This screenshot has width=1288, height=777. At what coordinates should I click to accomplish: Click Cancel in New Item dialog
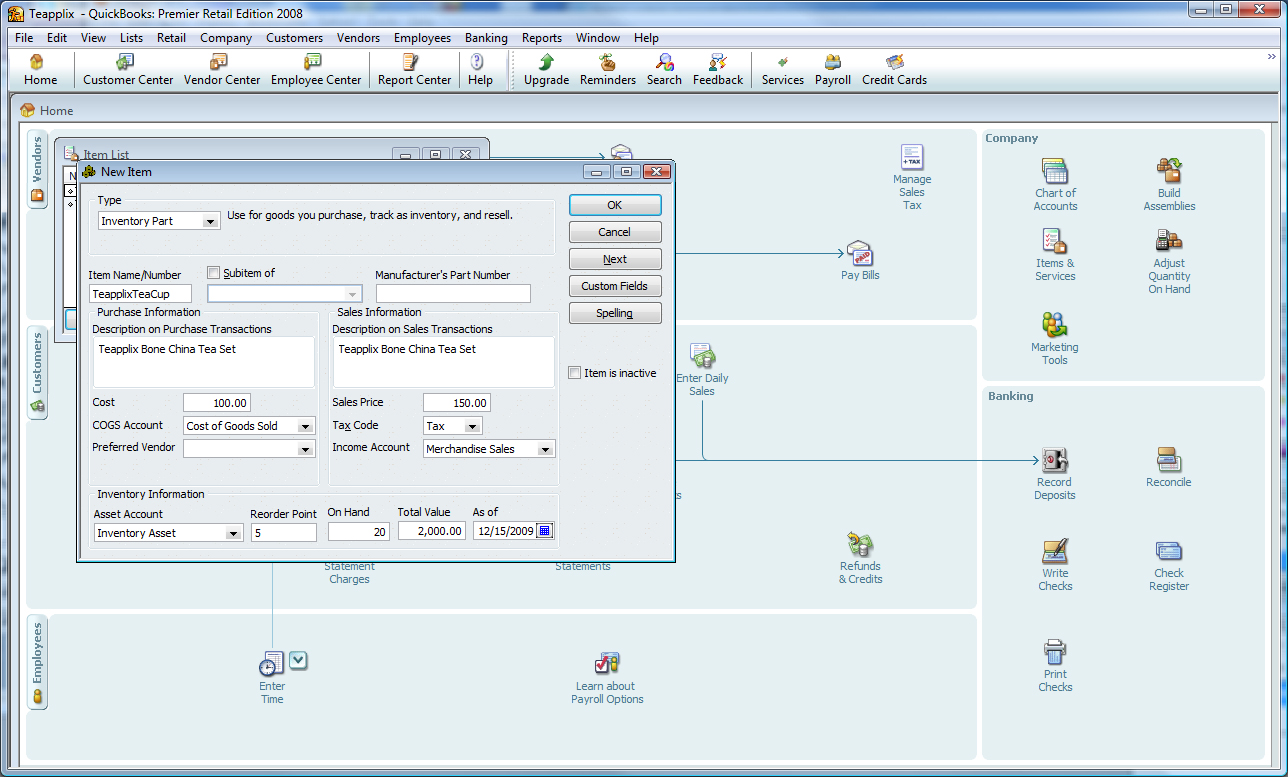click(615, 232)
